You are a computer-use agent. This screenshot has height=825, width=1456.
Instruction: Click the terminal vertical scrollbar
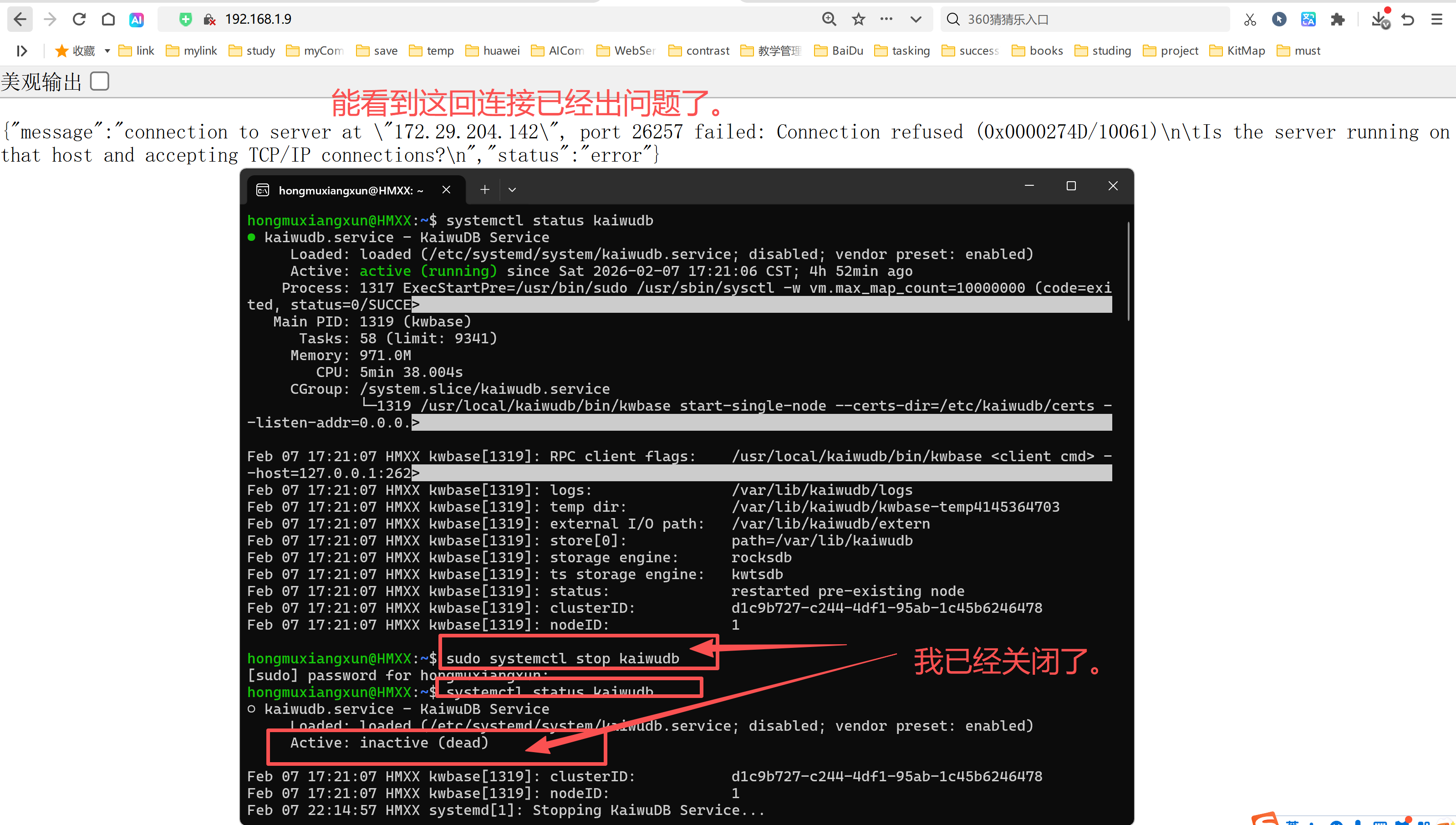point(1128,272)
